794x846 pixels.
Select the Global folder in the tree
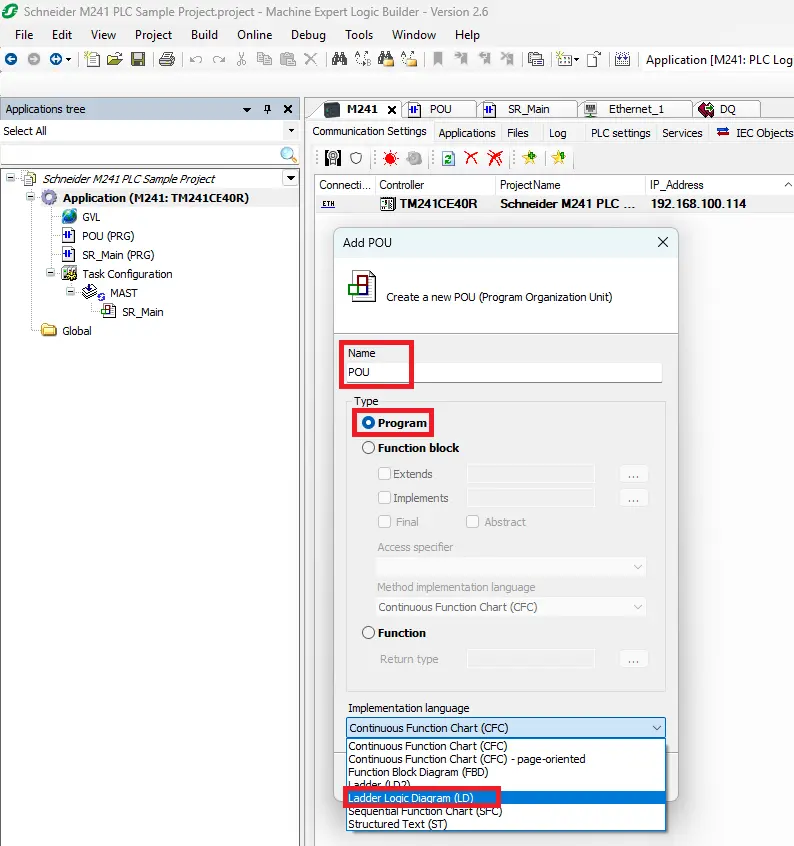76,331
